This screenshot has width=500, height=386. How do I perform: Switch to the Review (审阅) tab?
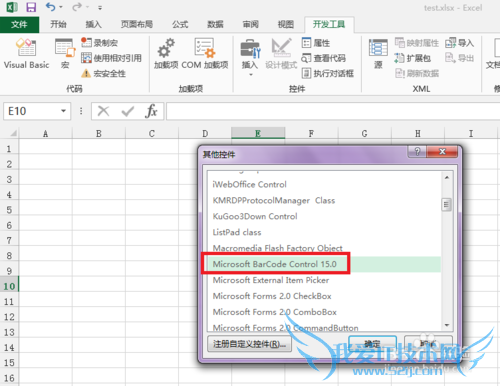(250, 24)
